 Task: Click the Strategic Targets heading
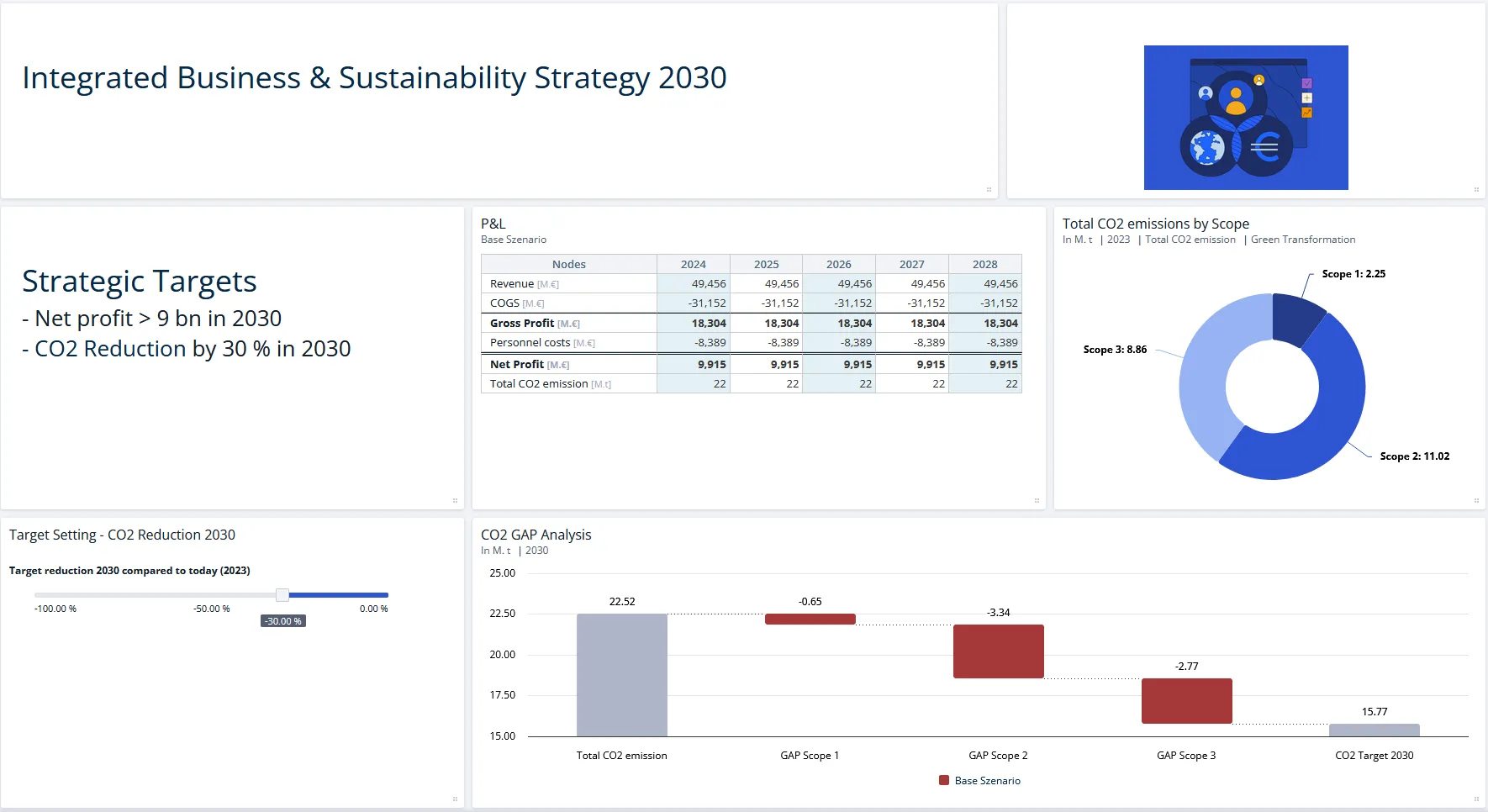(140, 282)
